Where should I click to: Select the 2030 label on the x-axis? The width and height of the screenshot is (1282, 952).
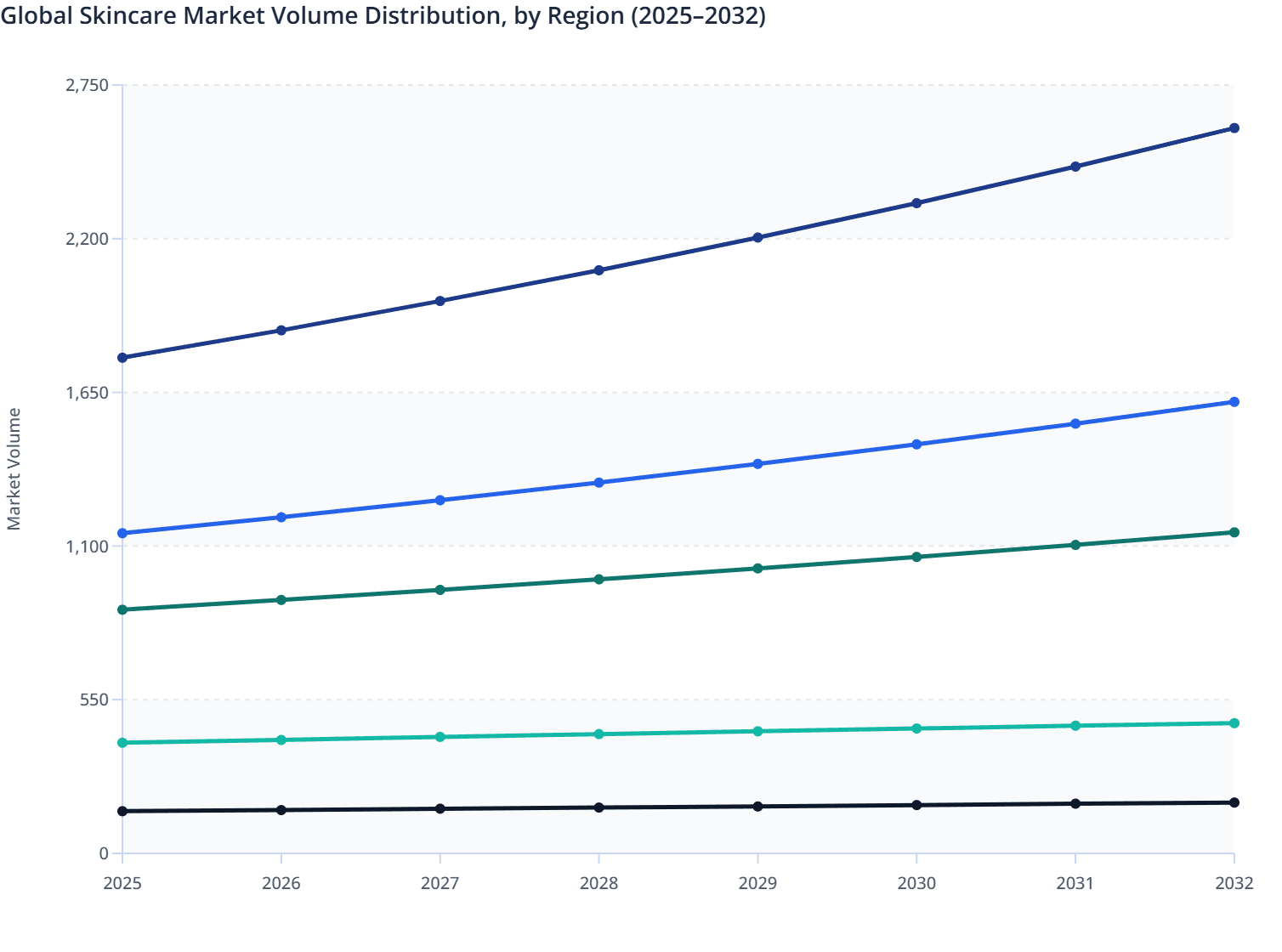[916, 884]
